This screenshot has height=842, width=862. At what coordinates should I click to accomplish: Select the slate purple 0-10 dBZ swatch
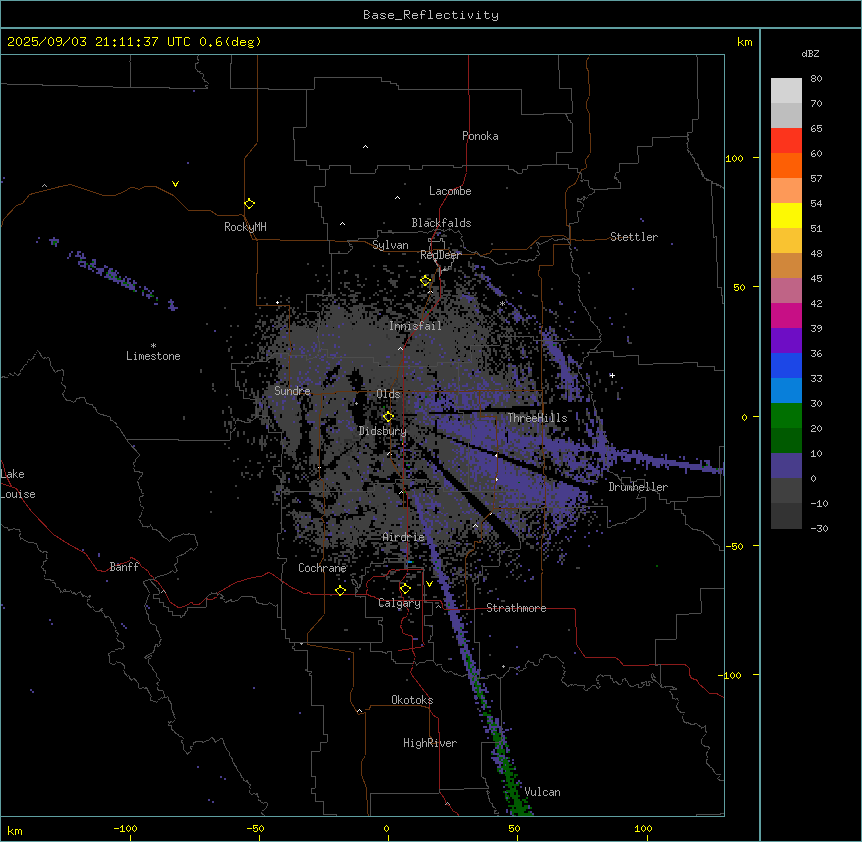pos(786,466)
